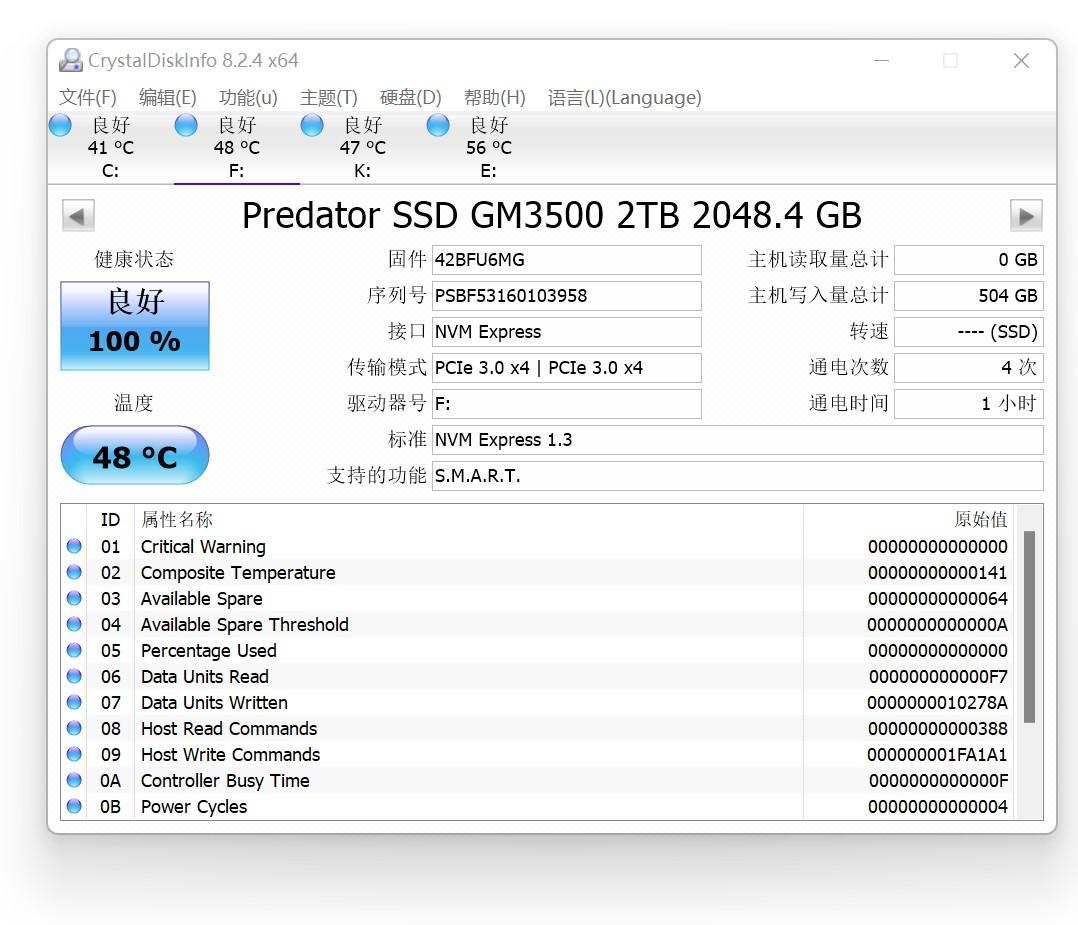Viewport: 1078px width, 925px height.
Task: Click the power-on hours value 1 小时
Action: [969, 404]
